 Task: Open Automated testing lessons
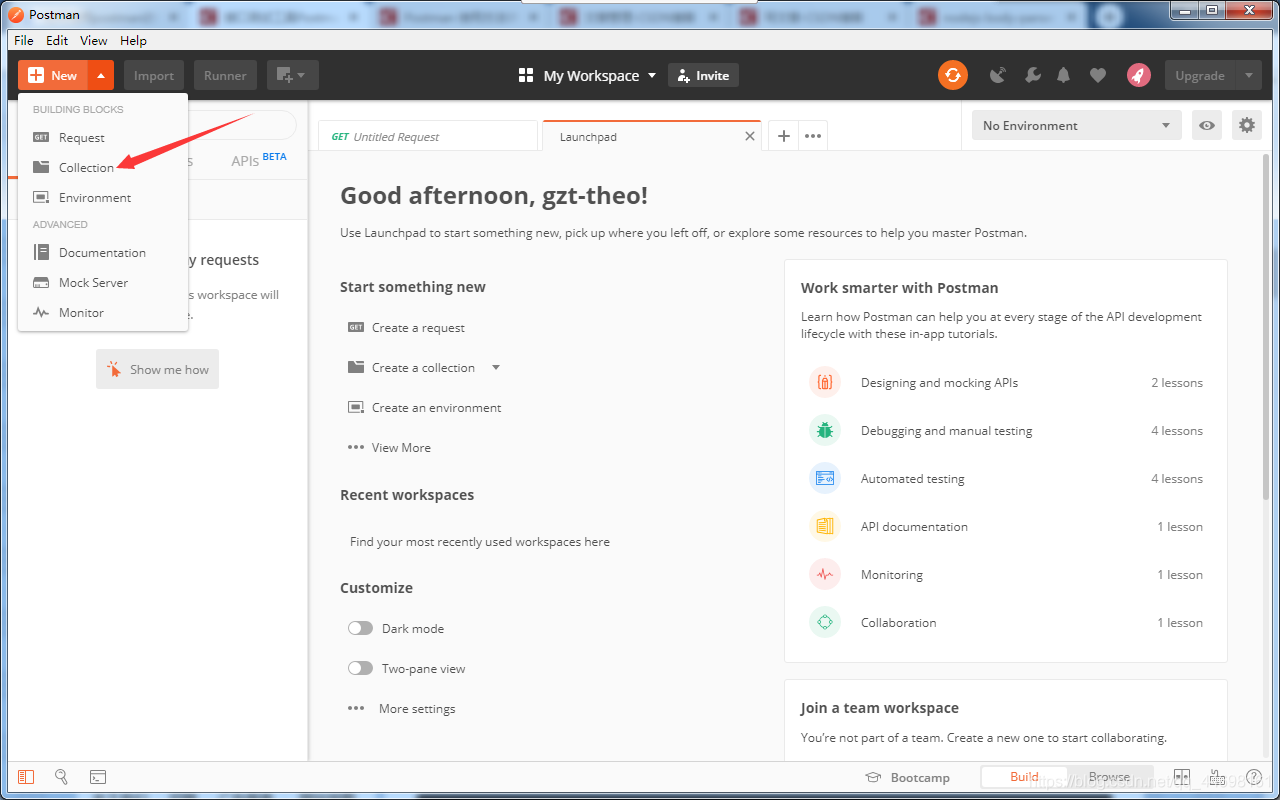tap(1005, 479)
